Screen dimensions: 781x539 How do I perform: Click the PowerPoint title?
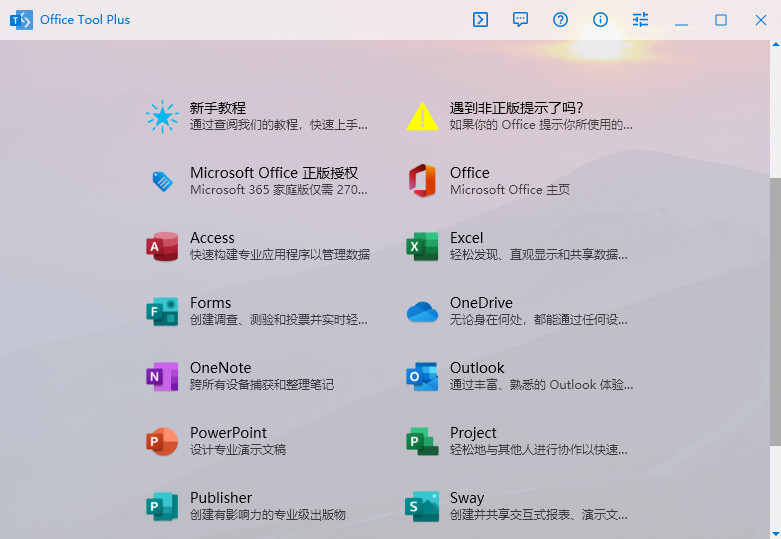(x=229, y=433)
